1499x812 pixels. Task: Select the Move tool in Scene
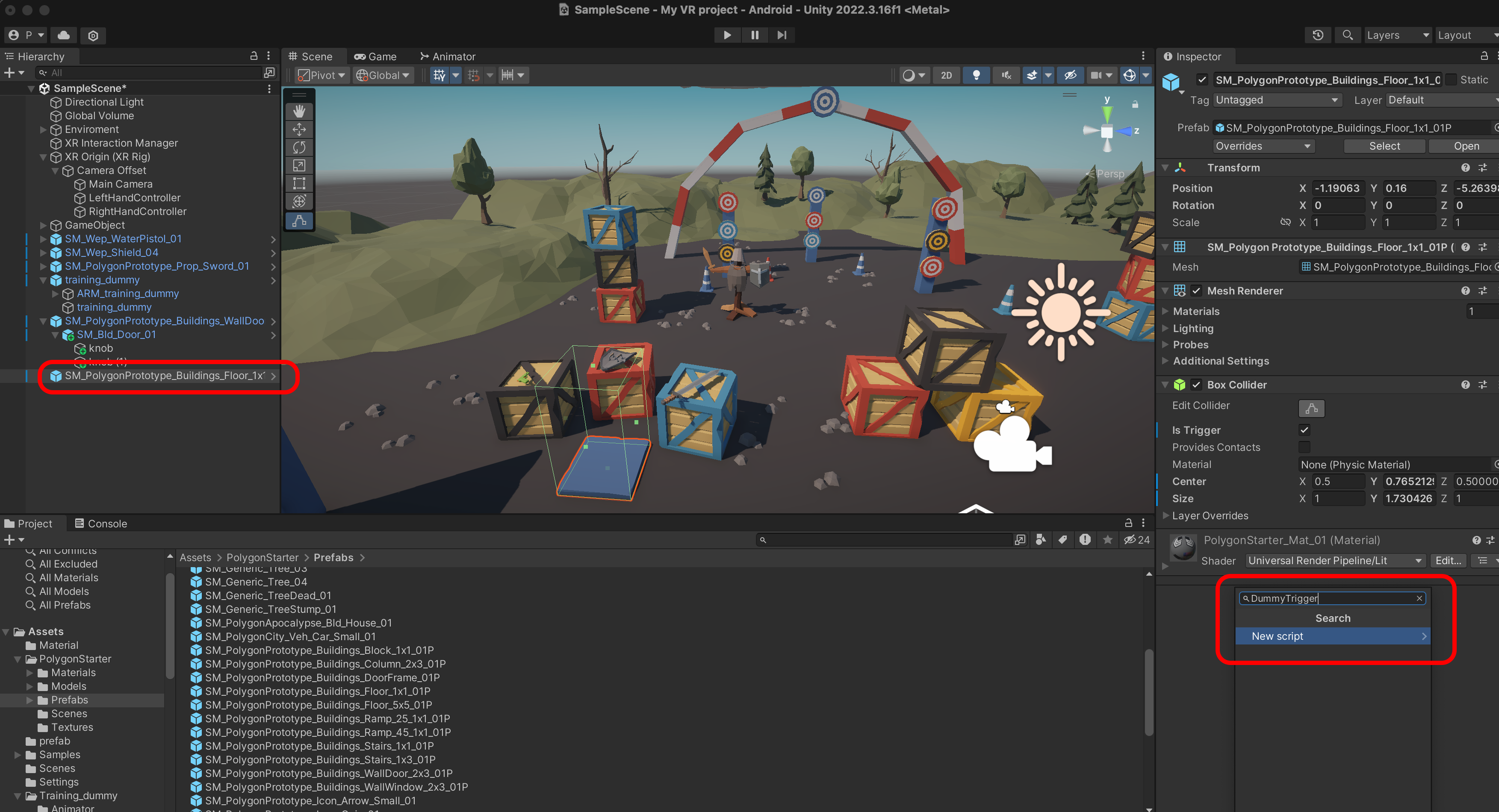pyautogui.click(x=299, y=129)
